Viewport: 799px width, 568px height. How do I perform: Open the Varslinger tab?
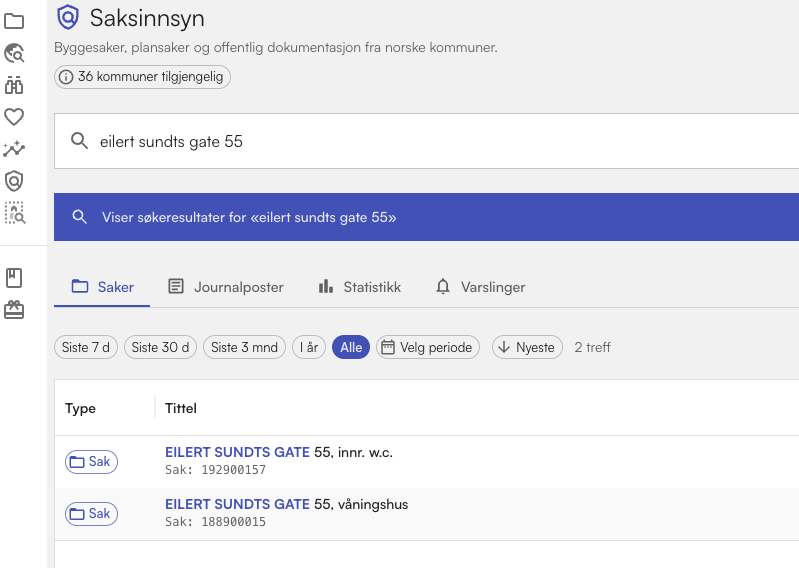point(481,287)
